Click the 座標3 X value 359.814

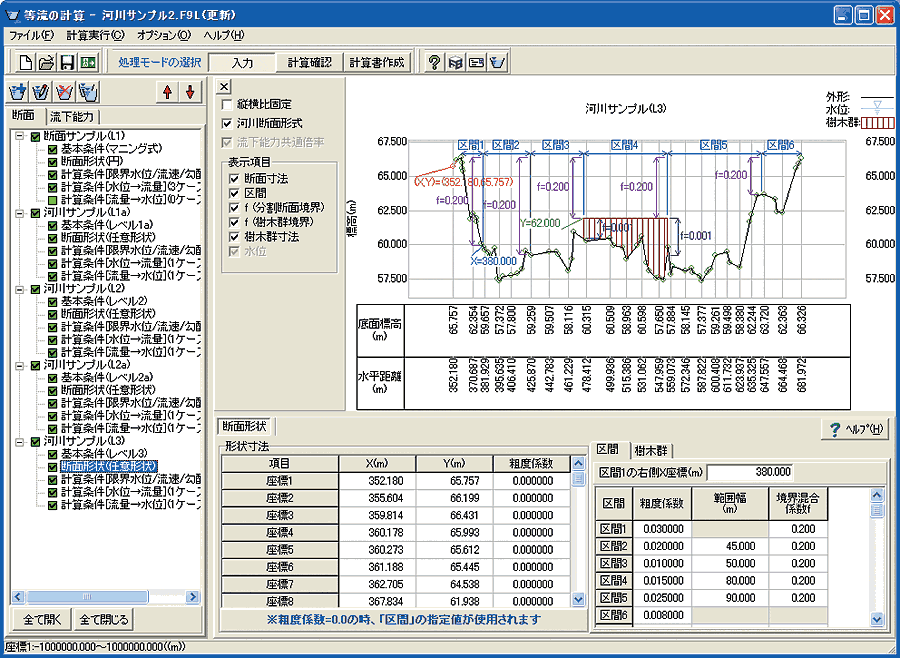377,516
